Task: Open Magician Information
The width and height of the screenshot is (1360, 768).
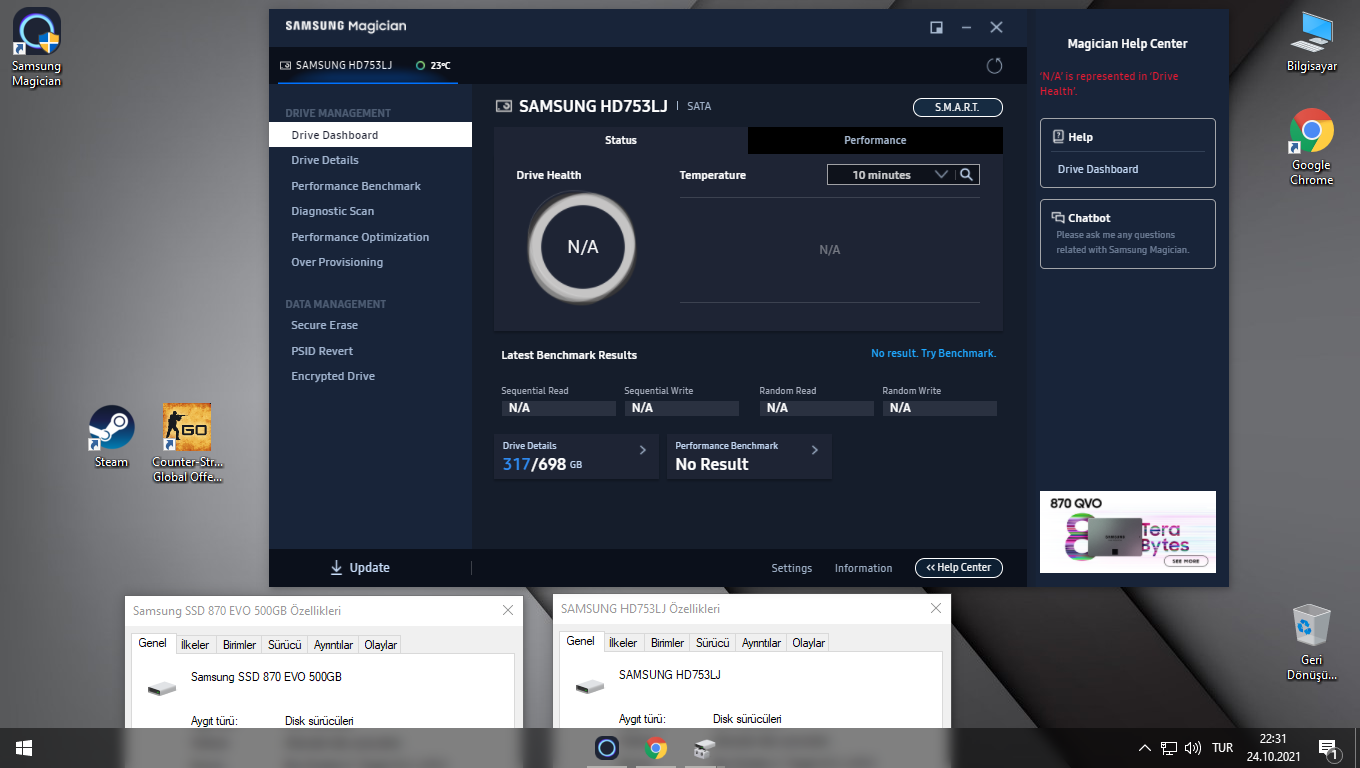Action: point(864,568)
